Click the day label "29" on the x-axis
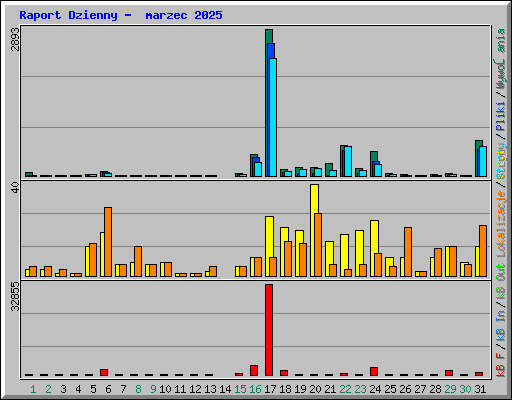Image resolution: width=512 pixels, height=400 pixels. [450, 389]
